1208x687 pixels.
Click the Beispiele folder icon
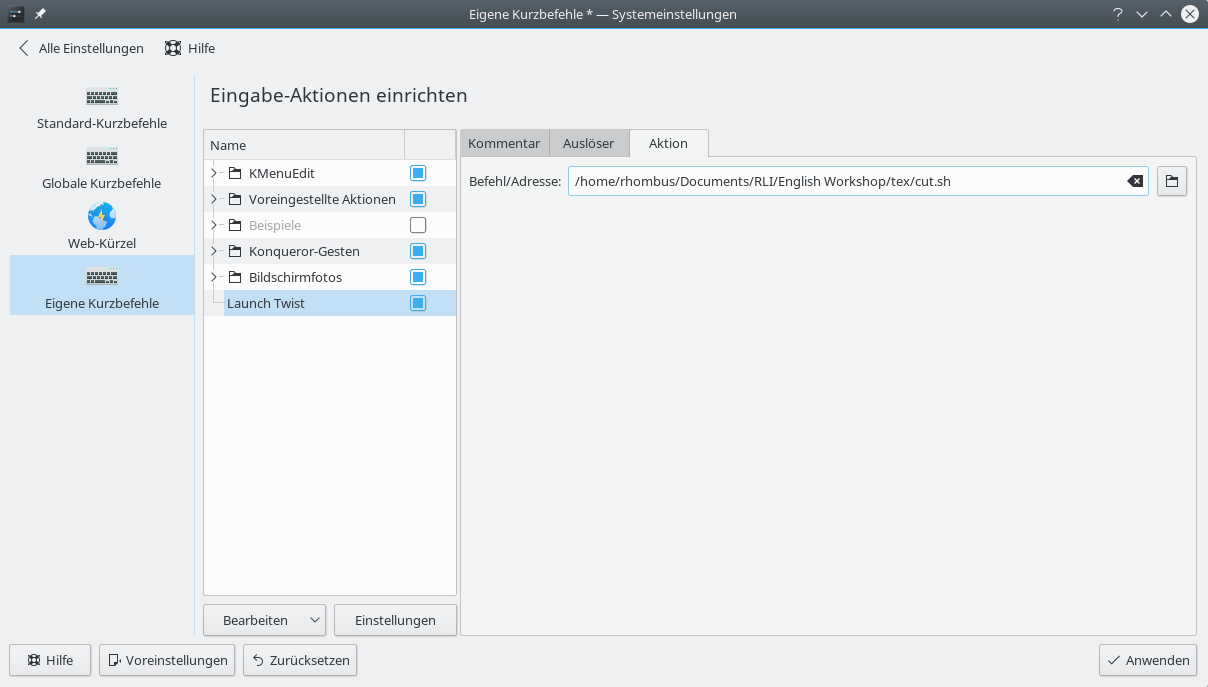coord(235,225)
